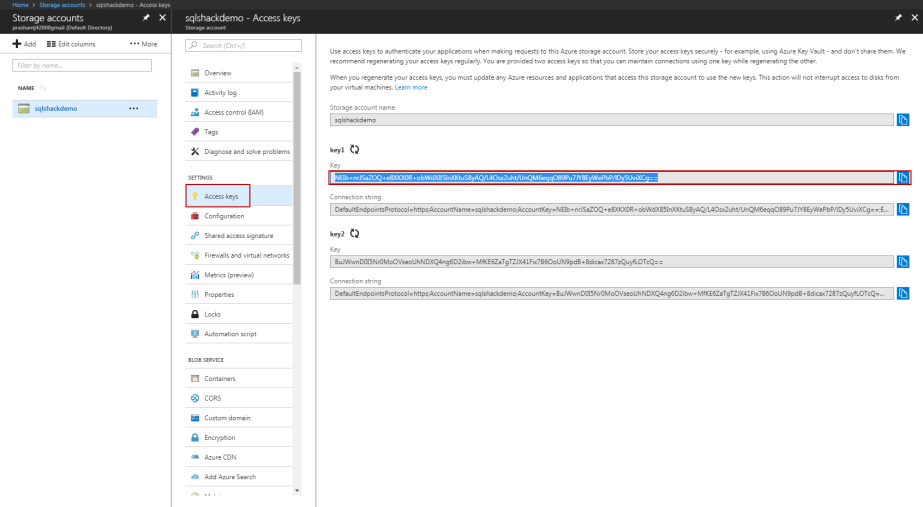Image resolution: width=923 pixels, height=507 pixels.
Task: Open Shared access signature settings
Action: (x=238, y=236)
